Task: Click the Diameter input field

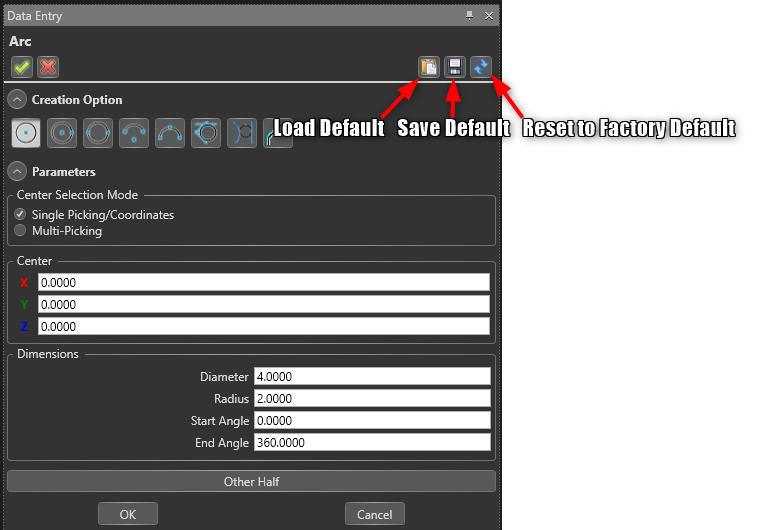Action: (x=372, y=377)
